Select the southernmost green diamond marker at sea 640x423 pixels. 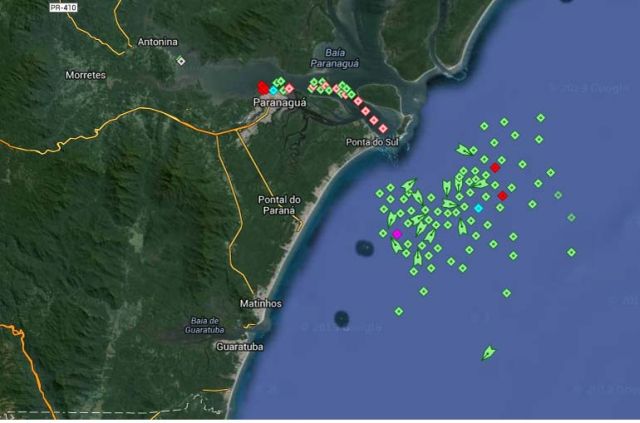399,312
